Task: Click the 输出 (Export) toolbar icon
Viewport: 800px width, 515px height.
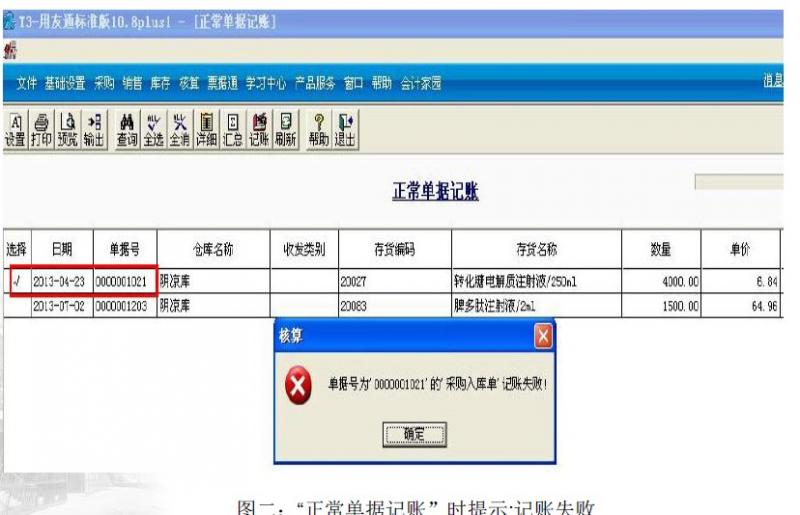Action: click(94, 130)
